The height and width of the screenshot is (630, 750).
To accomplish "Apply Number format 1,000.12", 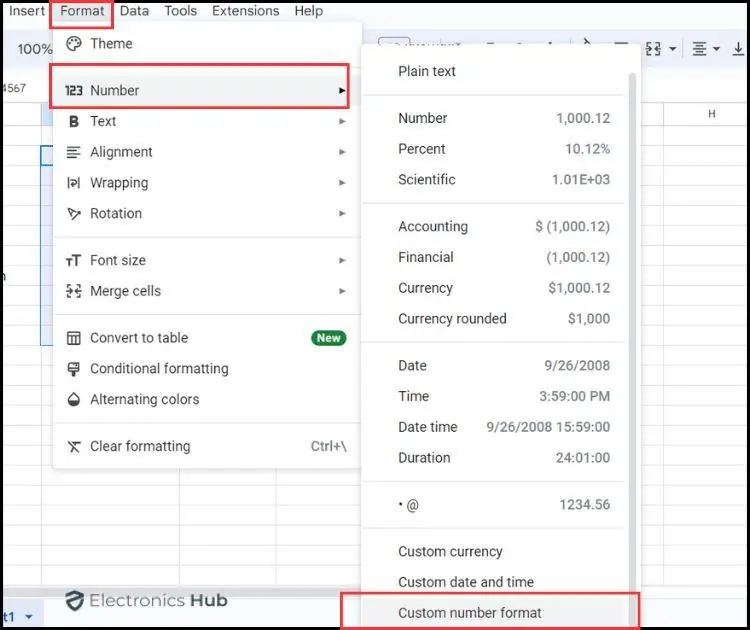I will click(x=495, y=118).
